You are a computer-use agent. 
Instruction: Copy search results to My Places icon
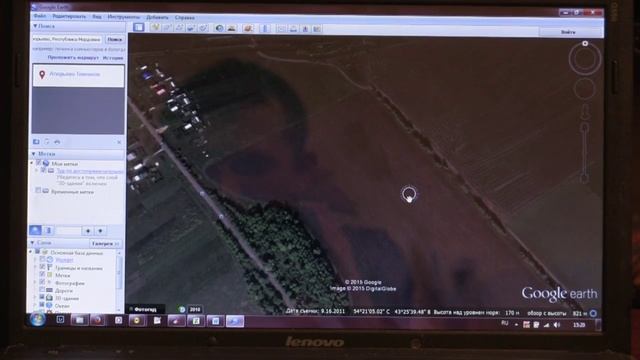pos(36,142)
